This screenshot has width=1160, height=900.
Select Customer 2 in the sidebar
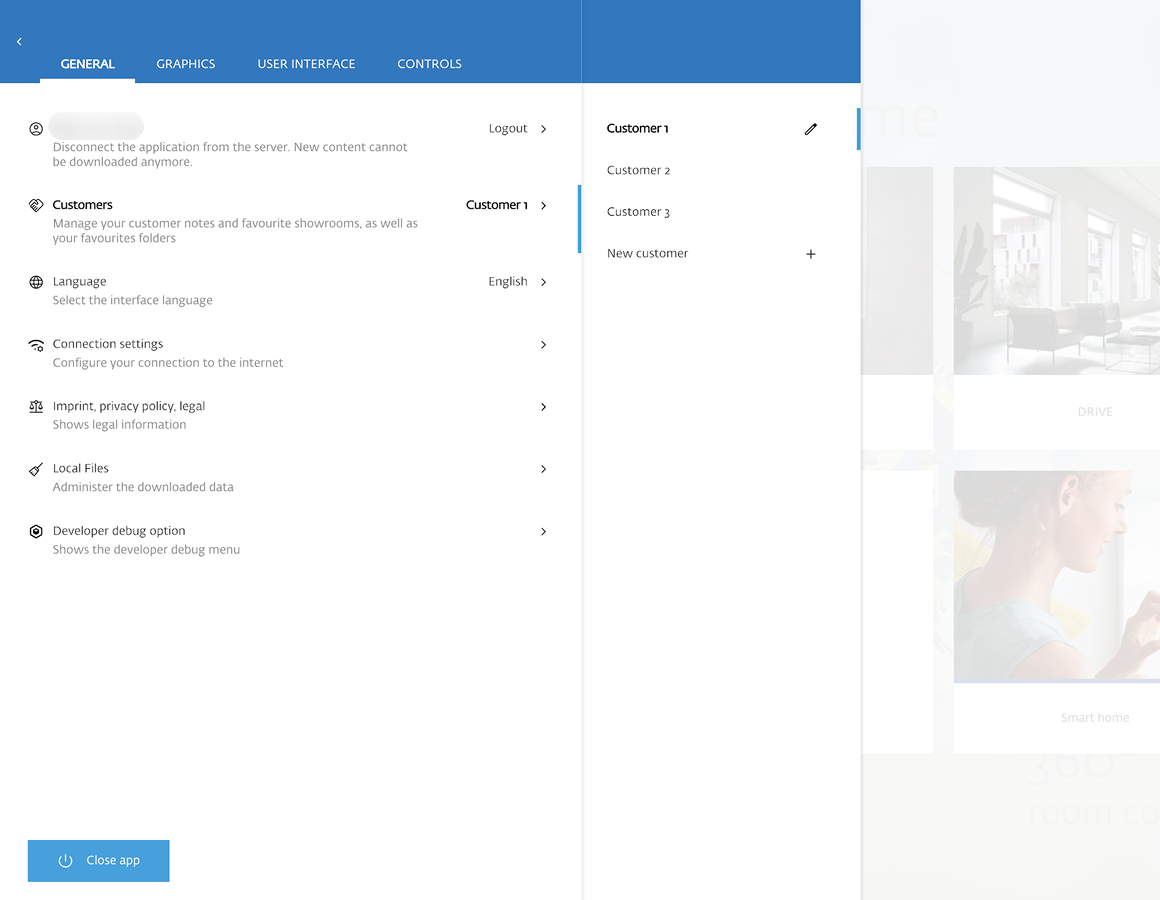(x=638, y=170)
